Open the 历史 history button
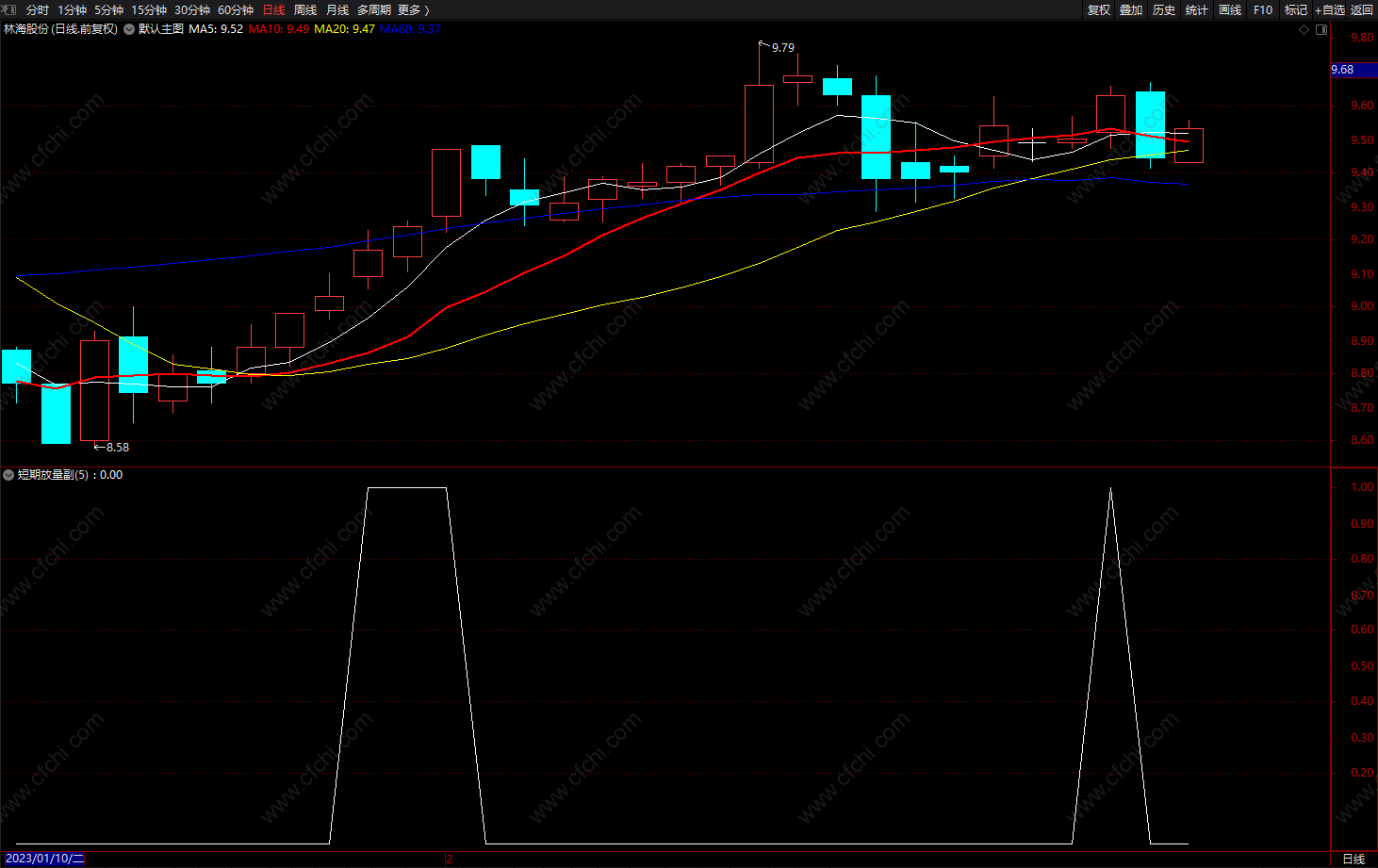The width and height of the screenshot is (1378, 868). click(x=1164, y=10)
